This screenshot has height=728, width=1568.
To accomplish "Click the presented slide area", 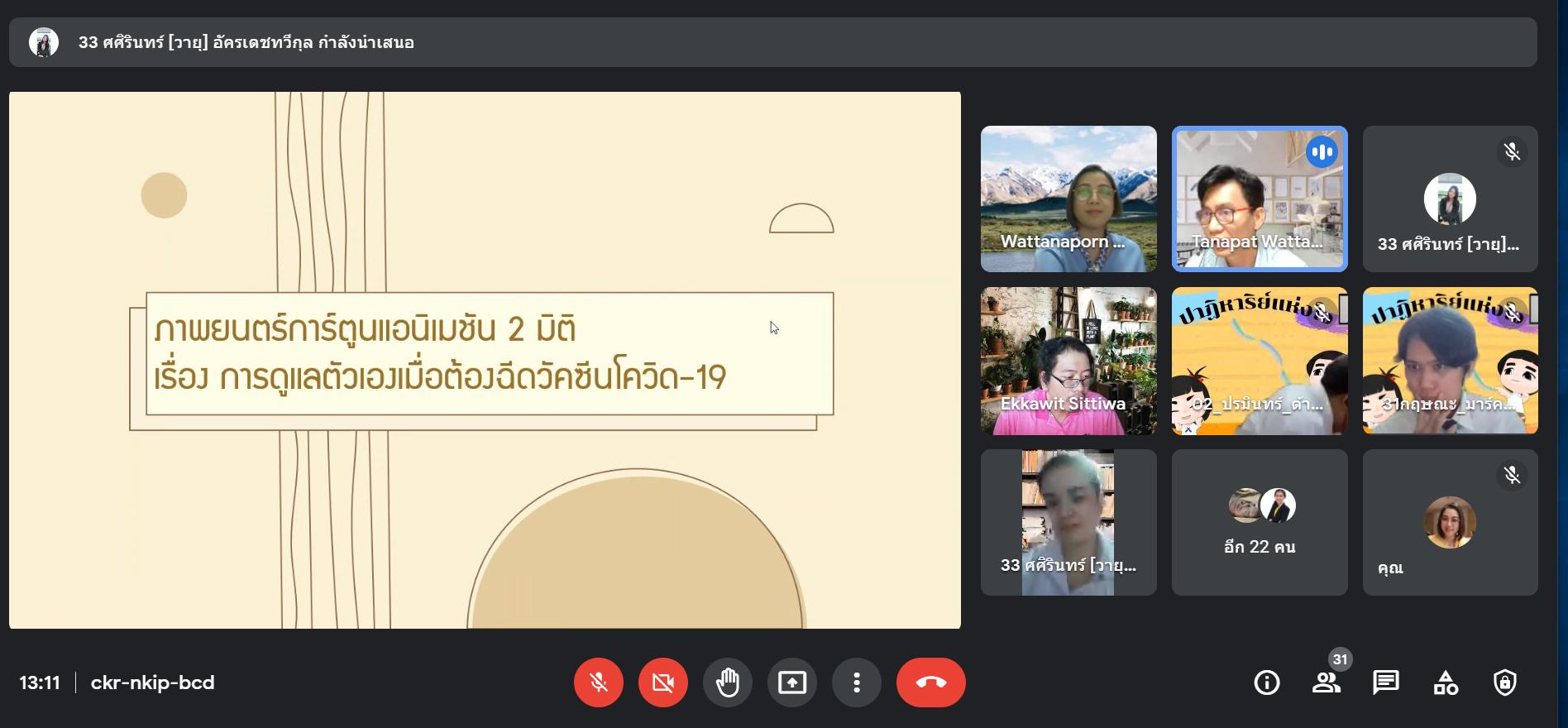I will pos(485,360).
